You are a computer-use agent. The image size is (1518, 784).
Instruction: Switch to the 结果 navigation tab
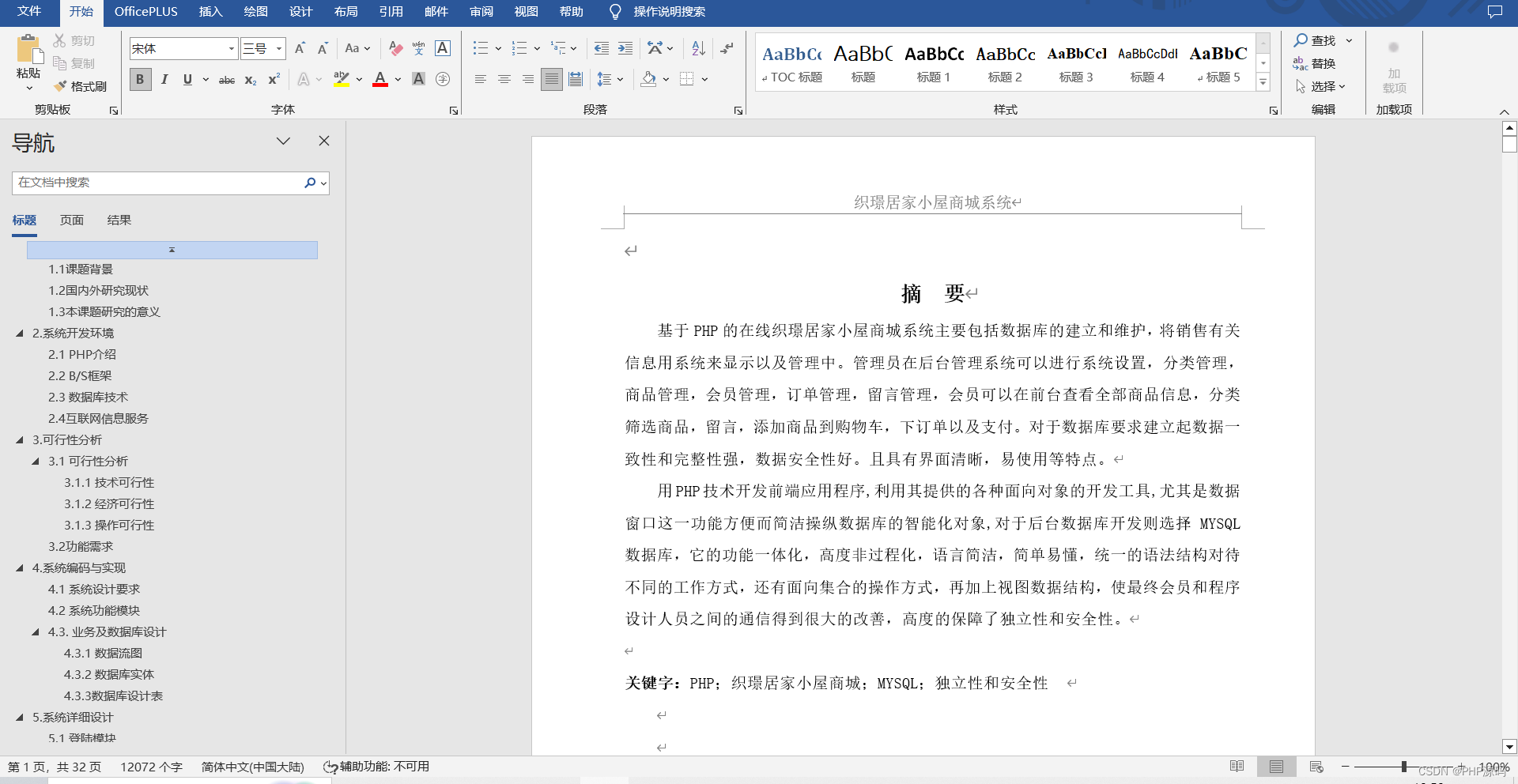click(119, 220)
